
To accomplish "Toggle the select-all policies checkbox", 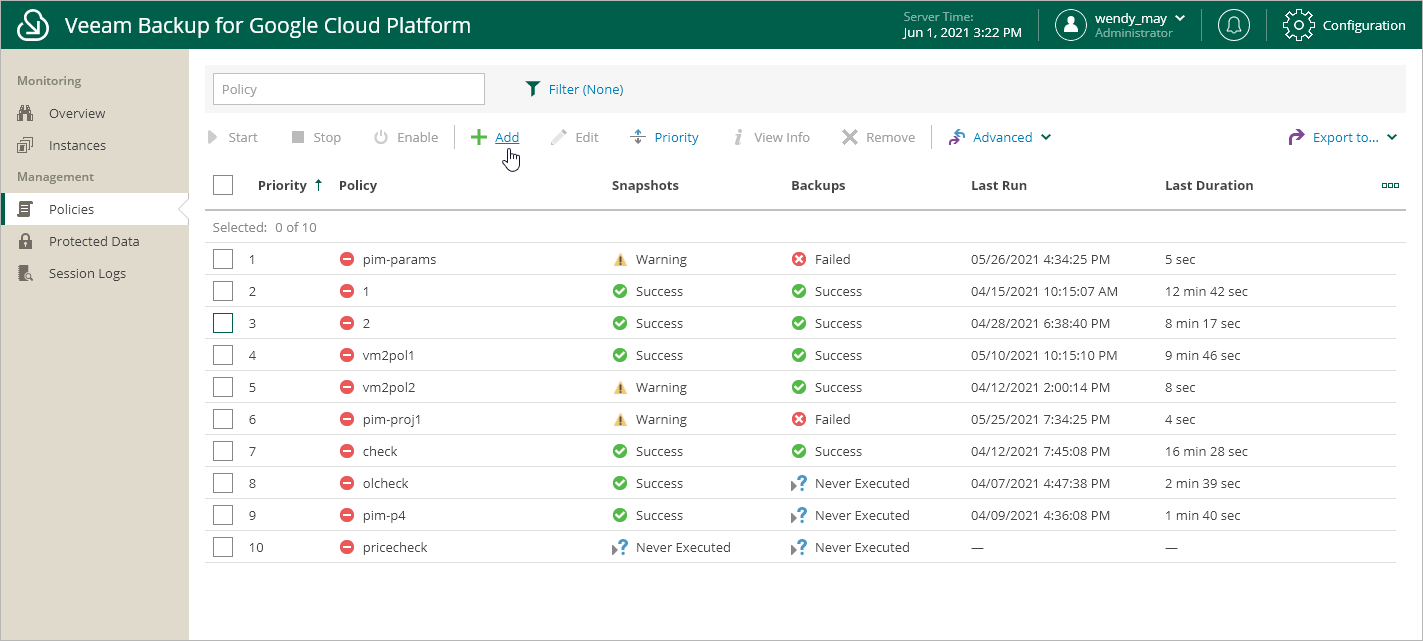I will click(223, 185).
